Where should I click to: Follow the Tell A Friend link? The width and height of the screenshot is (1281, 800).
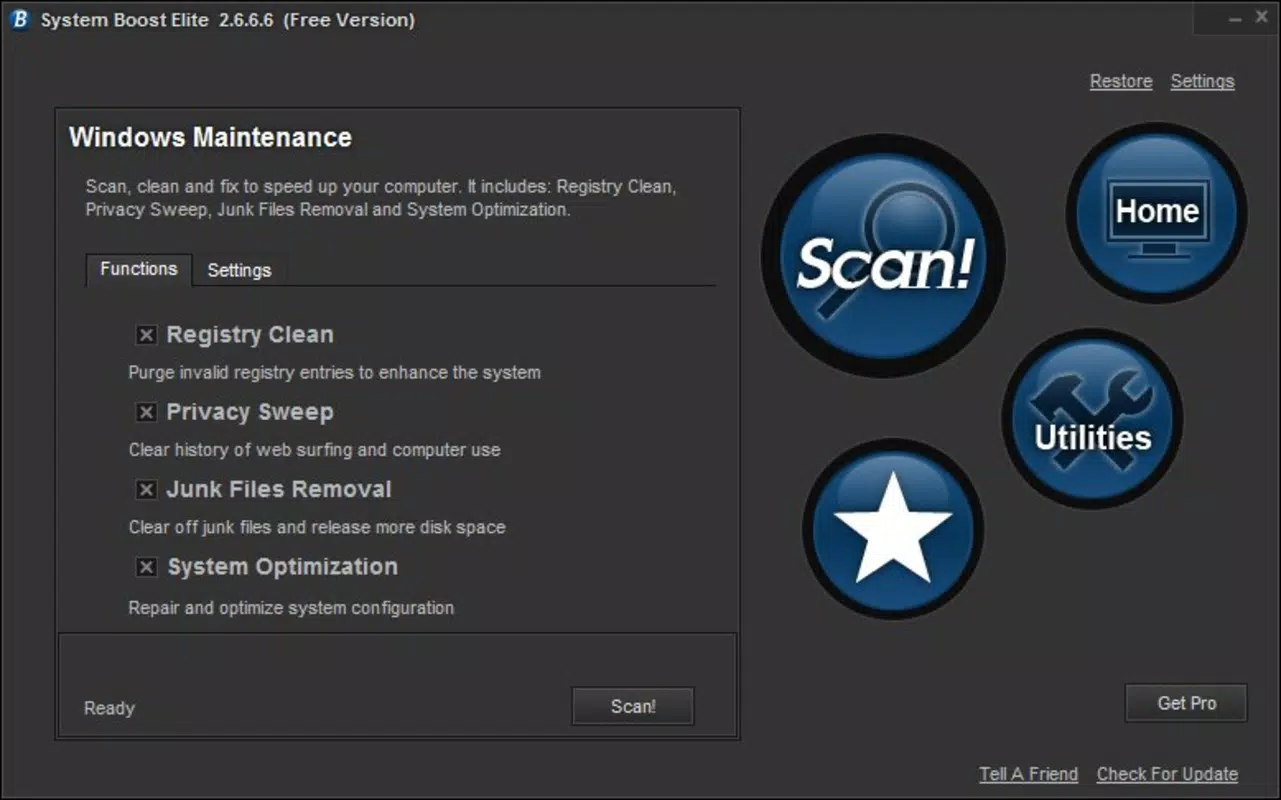click(1029, 774)
